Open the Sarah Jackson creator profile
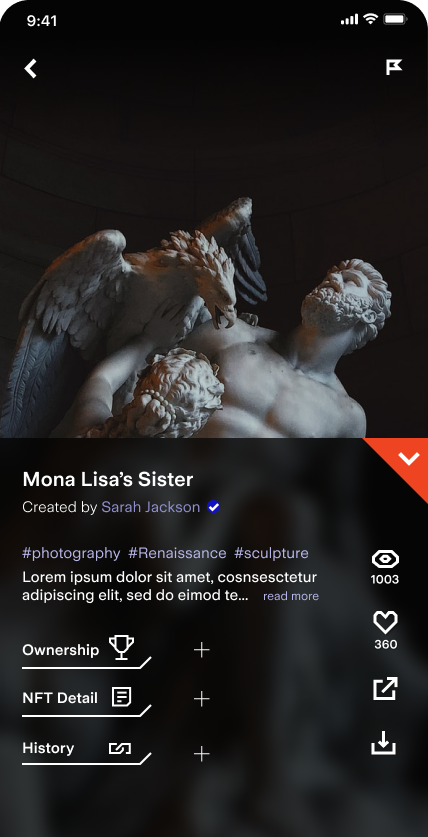The image size is (428, 837). click(x=150, y=507)
